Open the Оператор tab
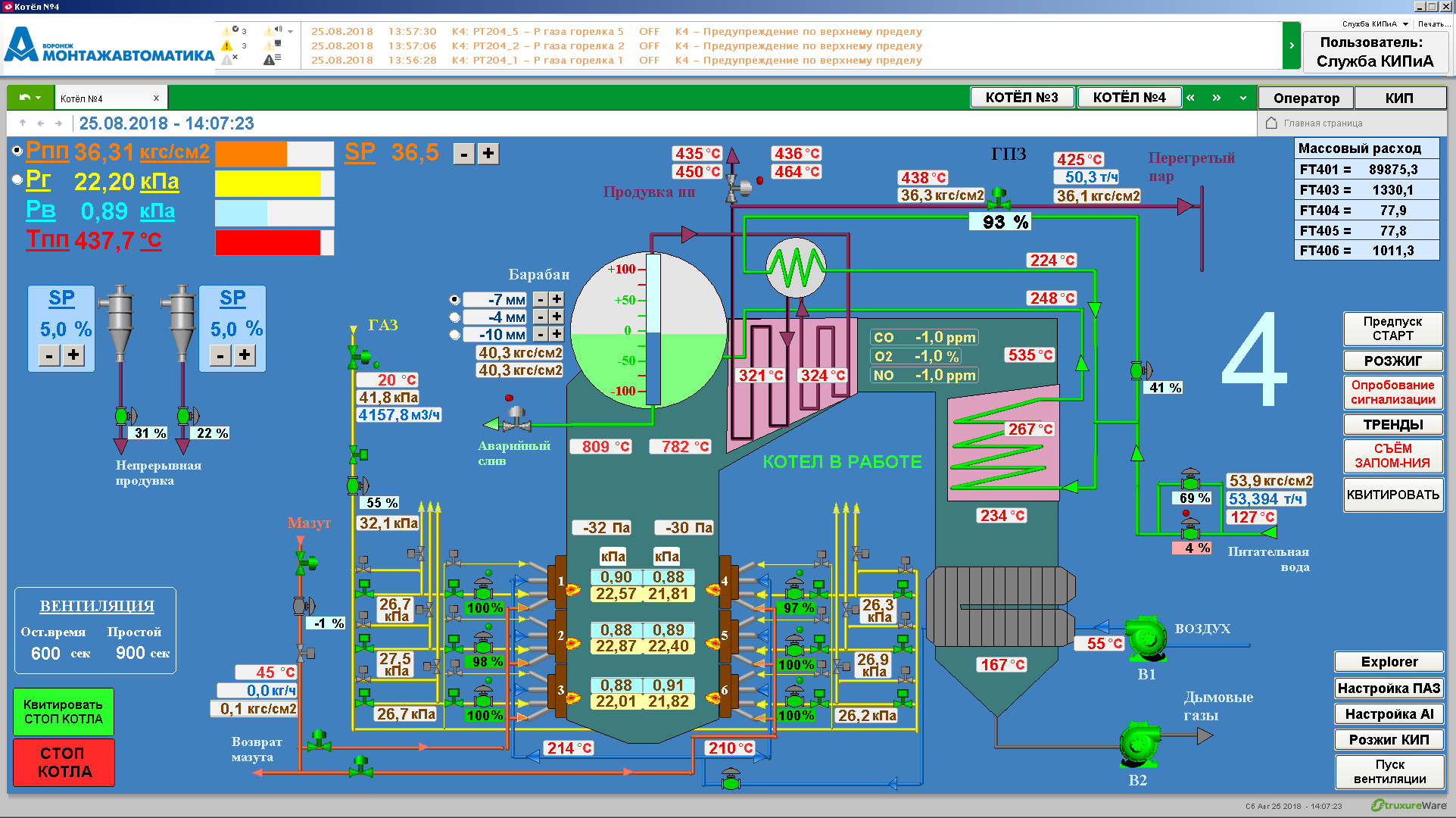 [x=1305, y=98]
